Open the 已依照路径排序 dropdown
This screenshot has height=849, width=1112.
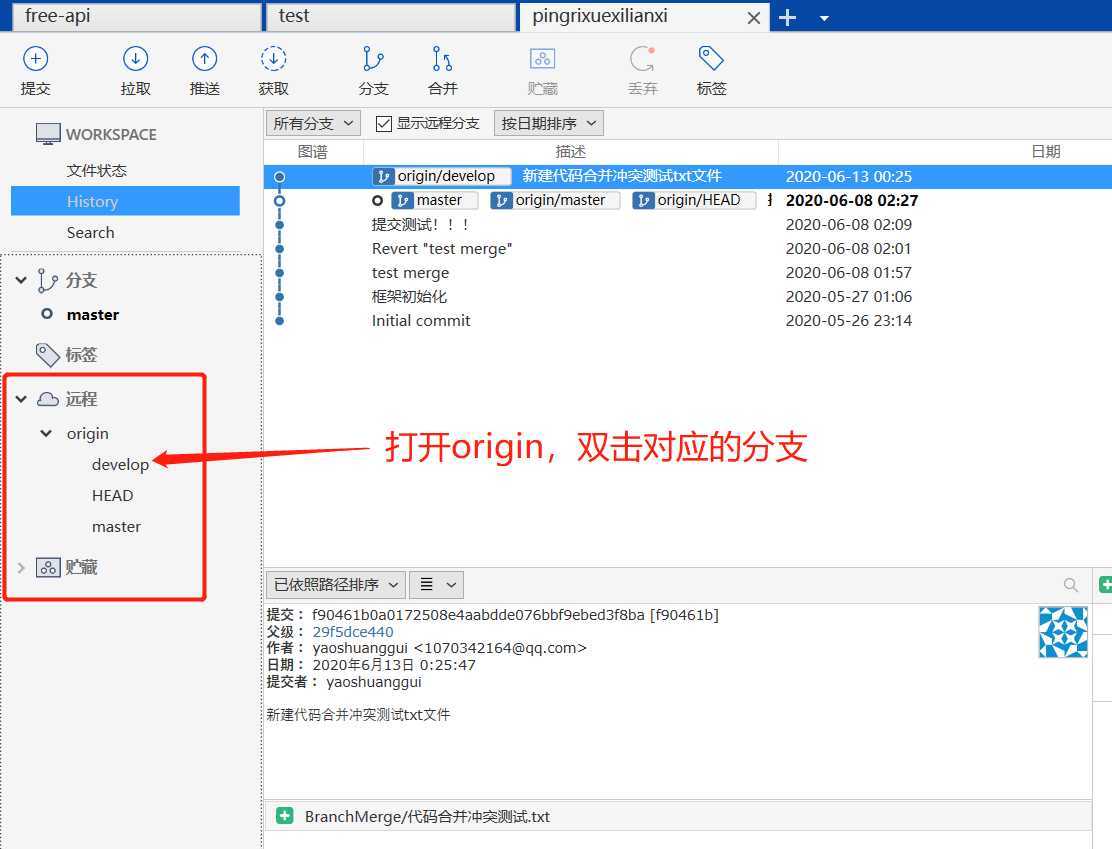(x=336, y=584)
